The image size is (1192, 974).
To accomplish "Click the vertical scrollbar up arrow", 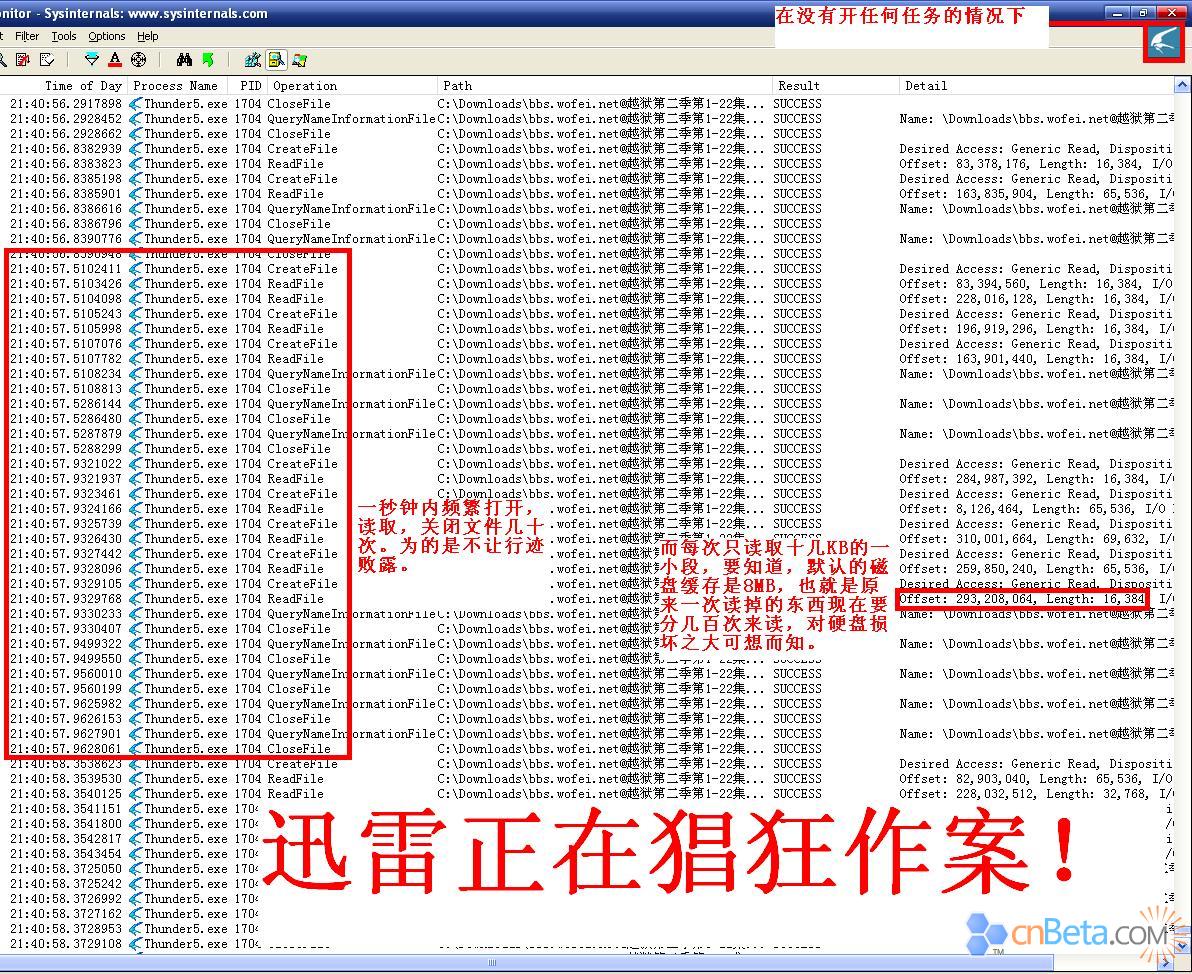I will point(1183,85).
